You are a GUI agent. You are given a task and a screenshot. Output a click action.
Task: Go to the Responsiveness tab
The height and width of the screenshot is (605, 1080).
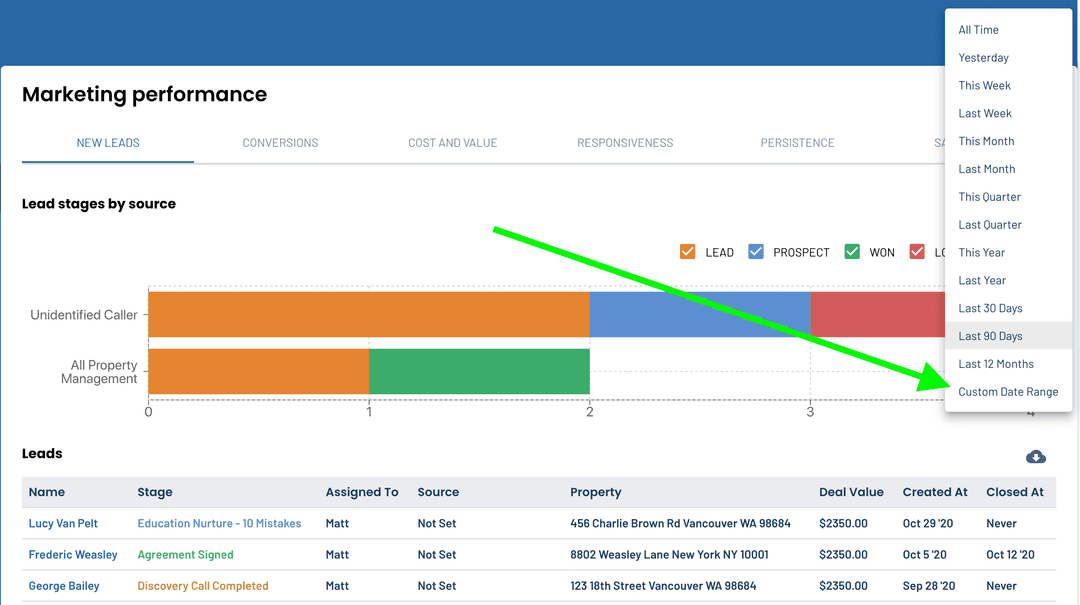[x=625, y=143]
